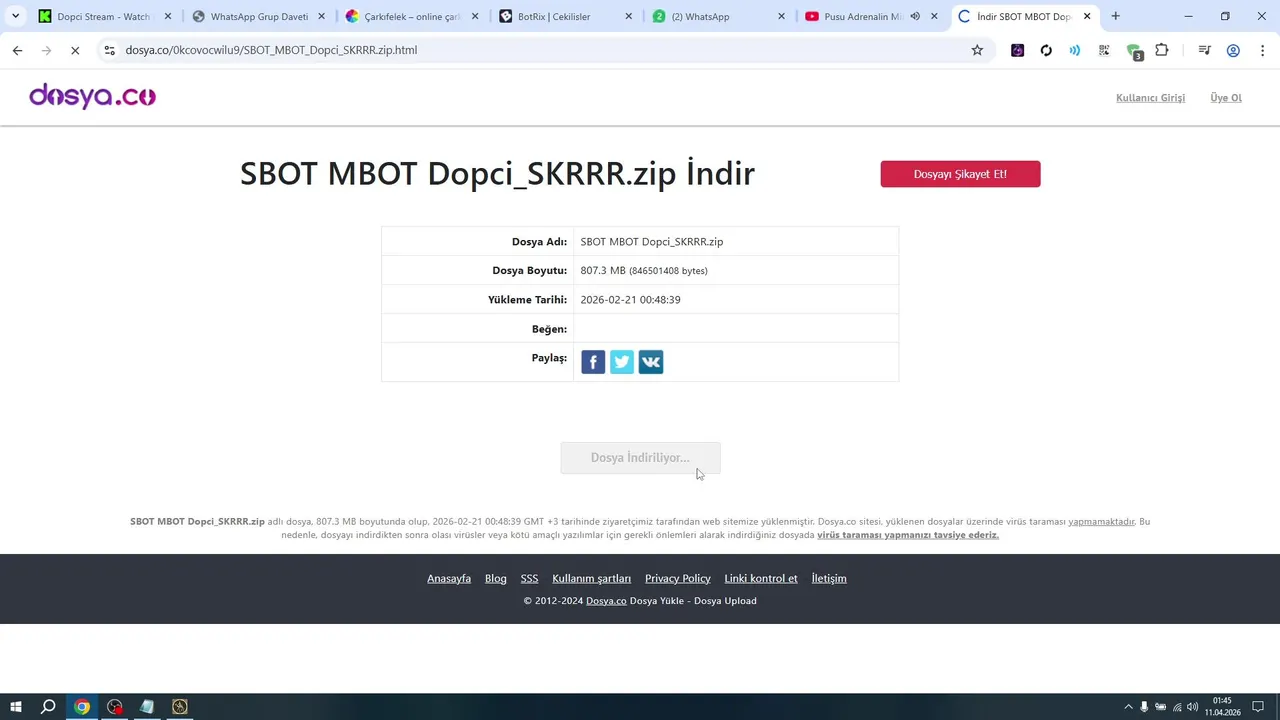
Task: Open Dosya.co link in copyright line
Action: coord(606,601)
